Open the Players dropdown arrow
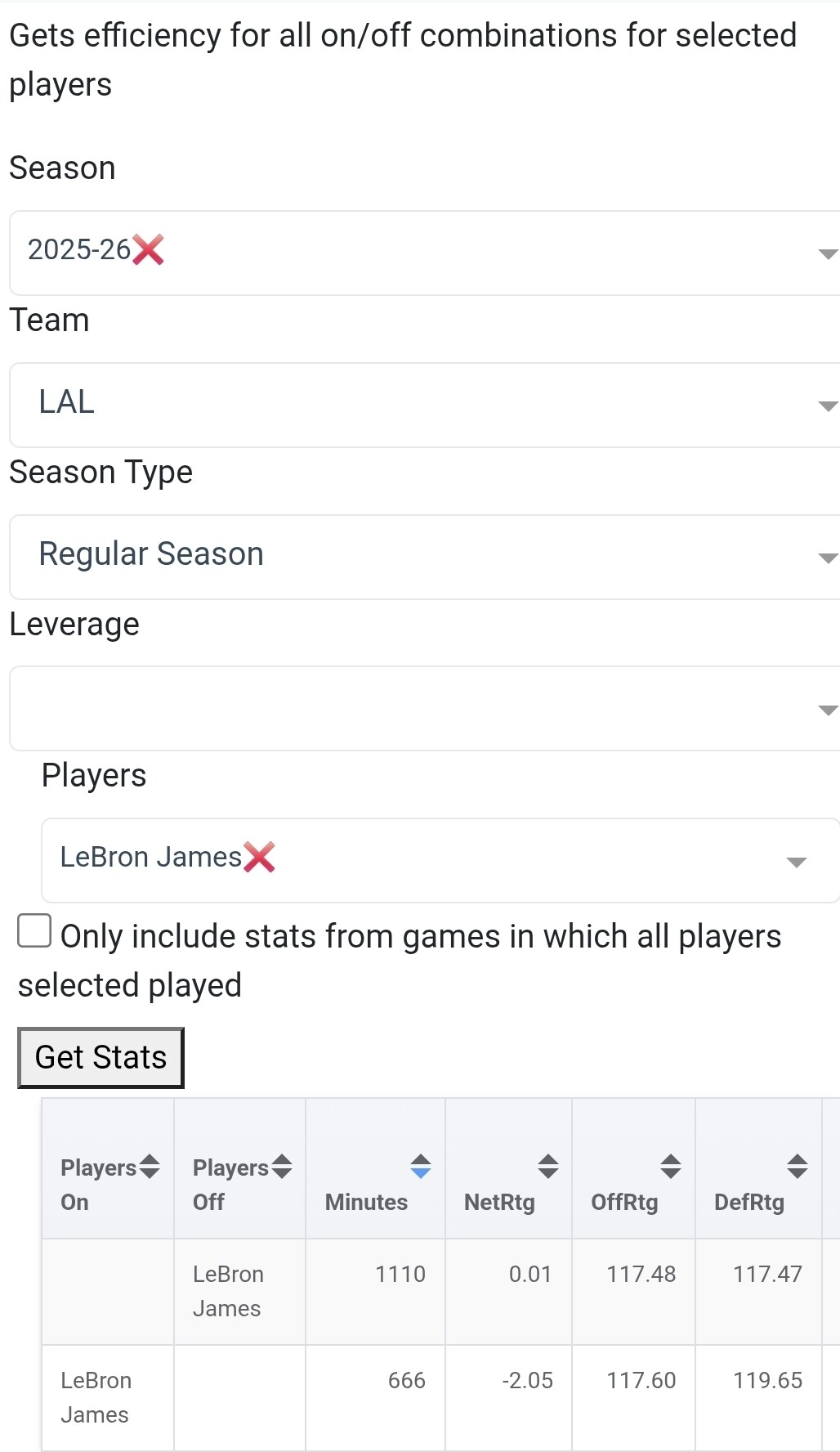This screenshot has height=1452, width=840. 796,863
